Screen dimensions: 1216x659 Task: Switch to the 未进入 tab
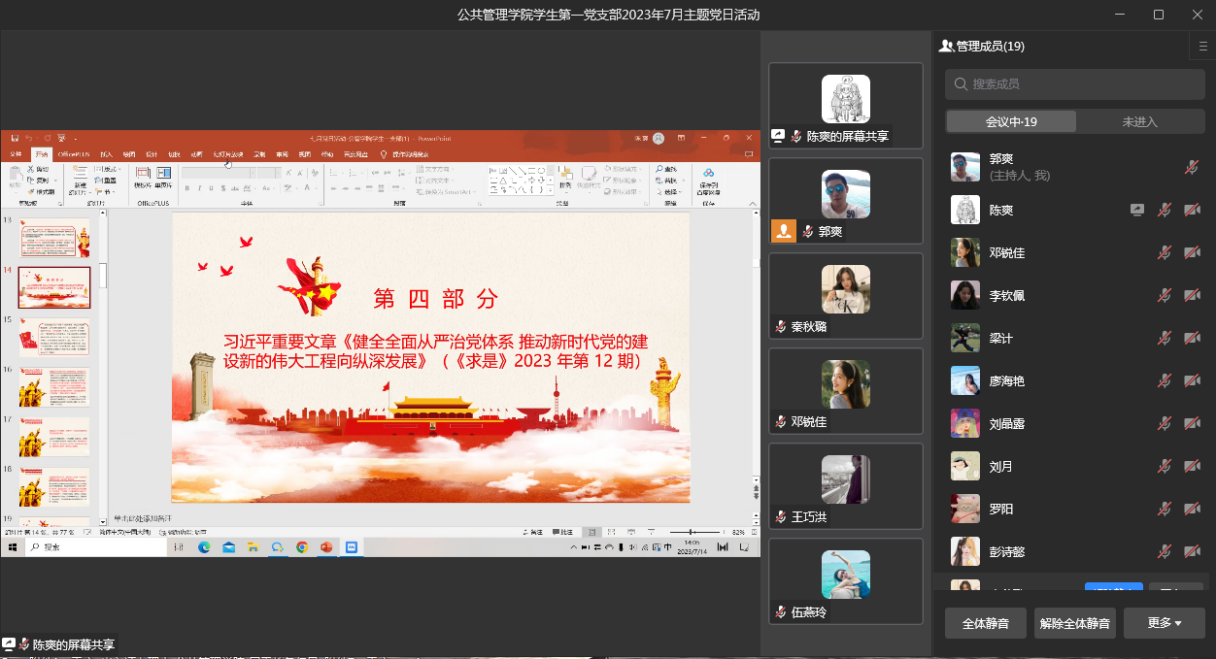(1140, 122)
